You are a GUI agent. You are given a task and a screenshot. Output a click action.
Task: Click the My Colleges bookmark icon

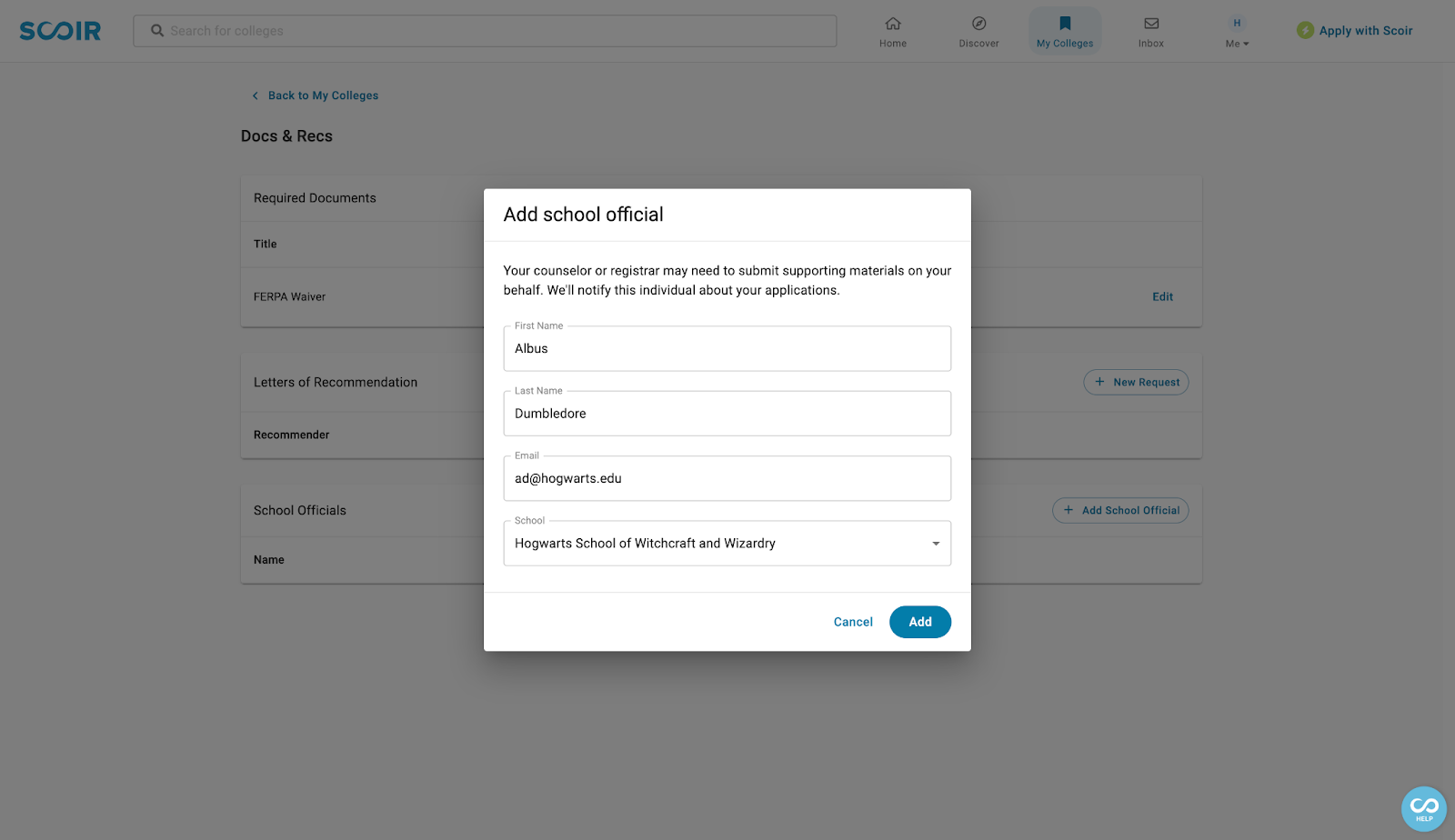(x=1065, y=24)
